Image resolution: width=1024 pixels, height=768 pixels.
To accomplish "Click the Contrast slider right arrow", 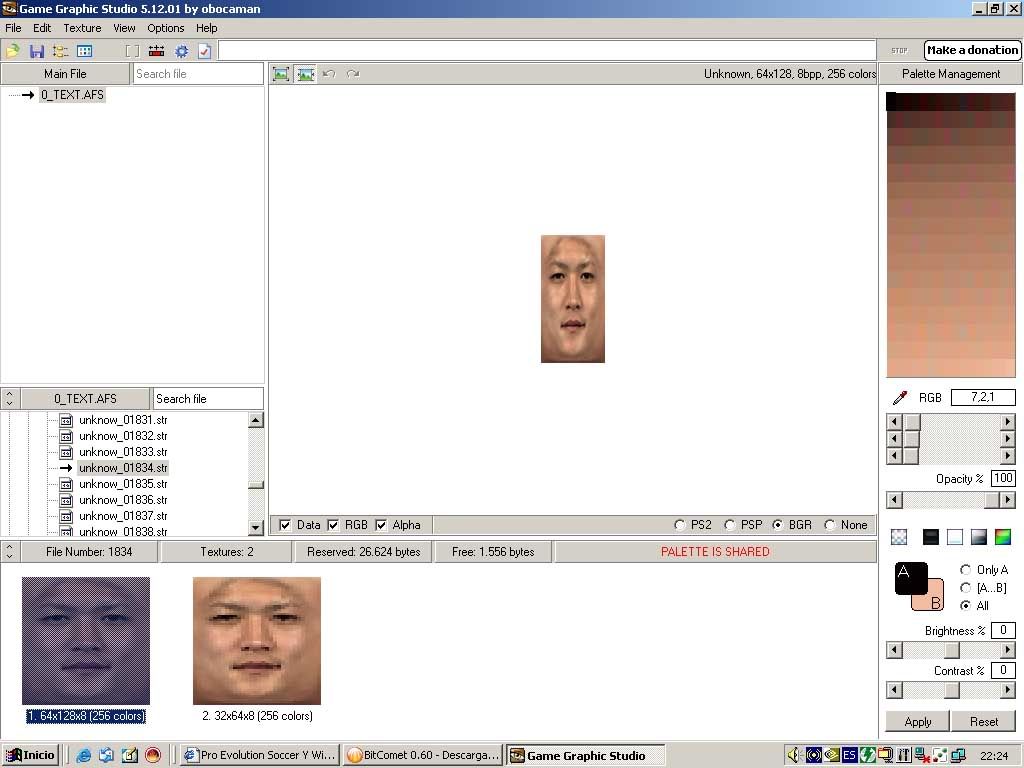I will [1008, 690].
